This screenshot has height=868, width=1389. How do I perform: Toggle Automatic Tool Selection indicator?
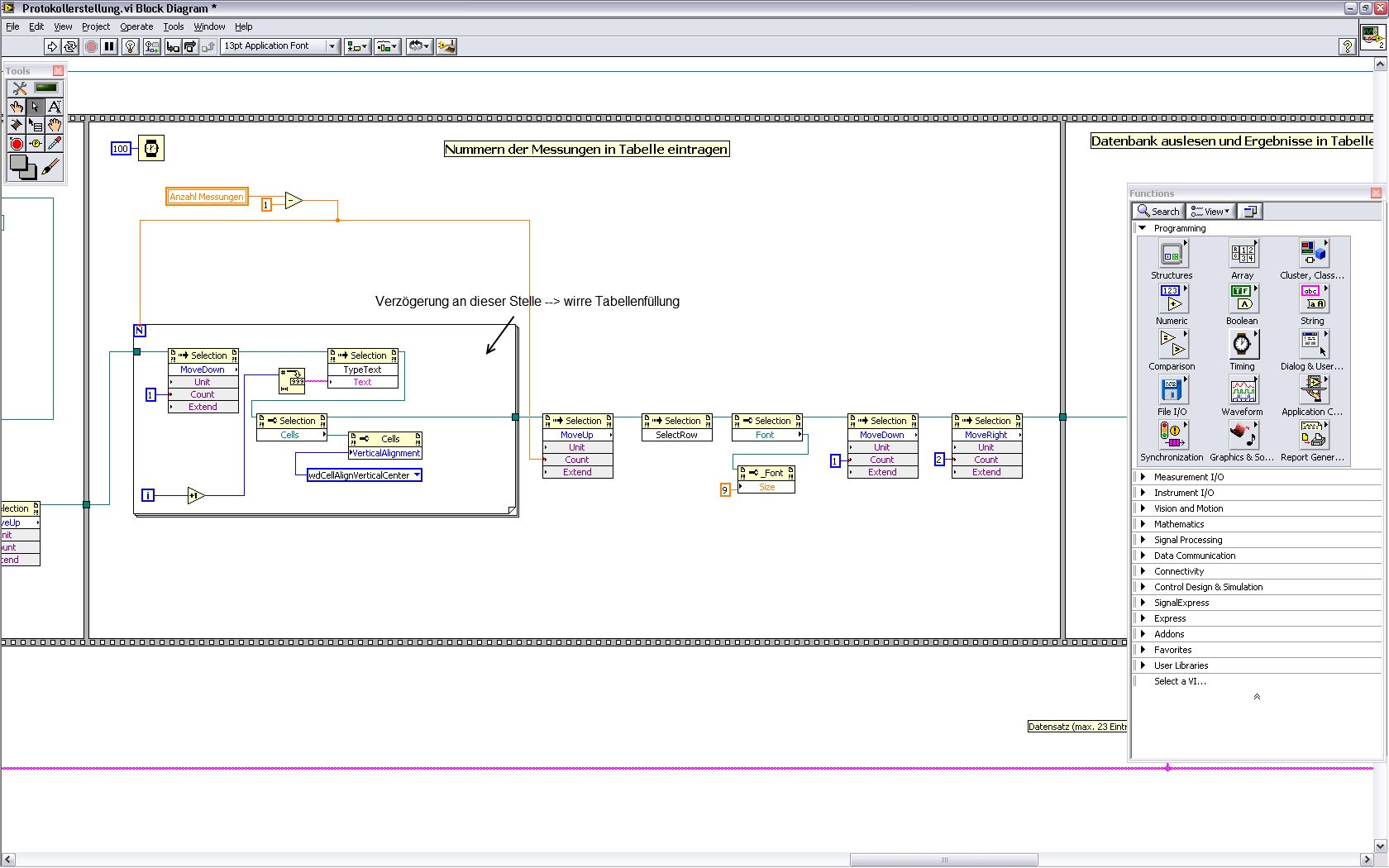pos(46,88)
